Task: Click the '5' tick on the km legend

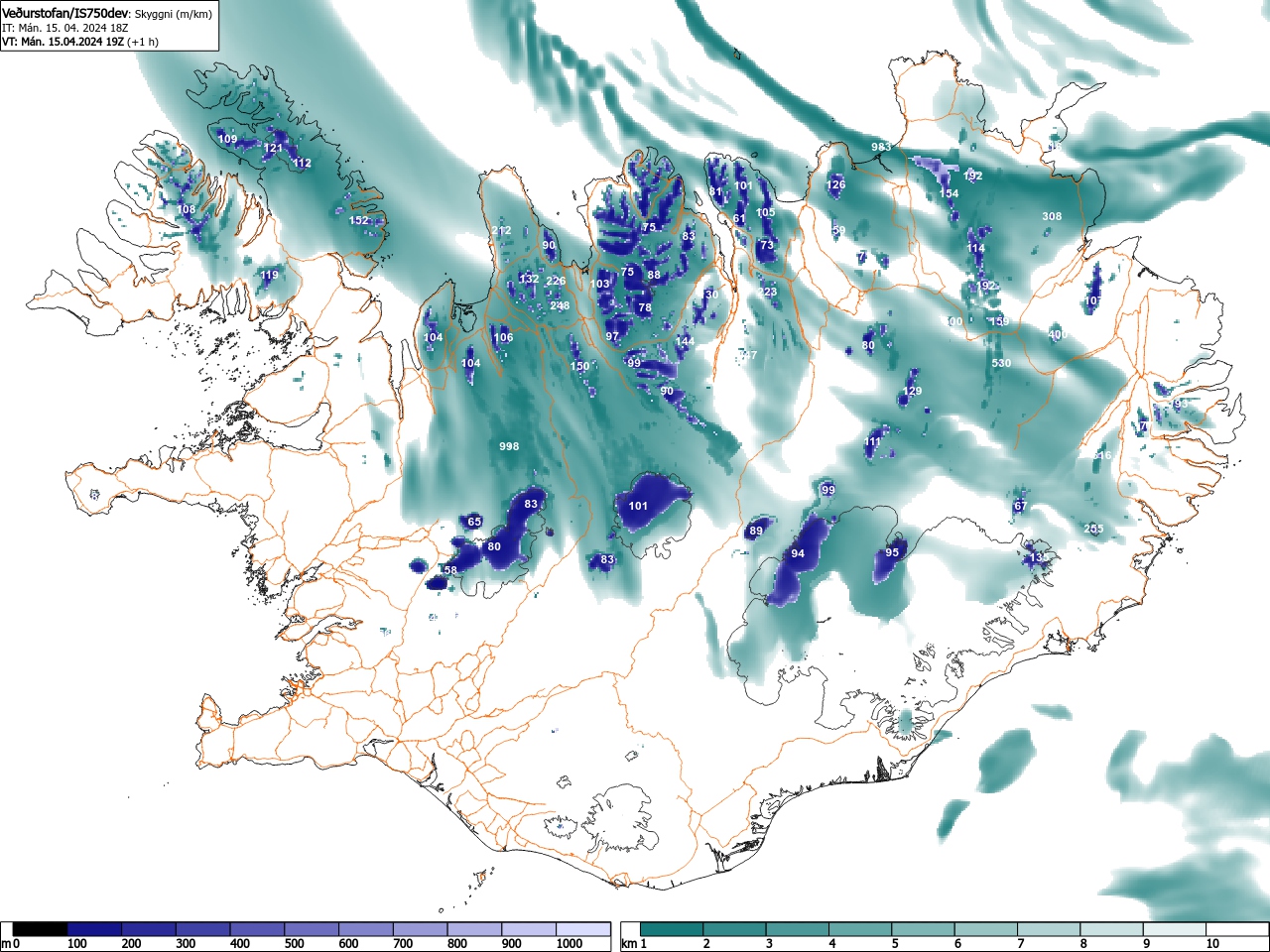Action: tap(895, 944)
